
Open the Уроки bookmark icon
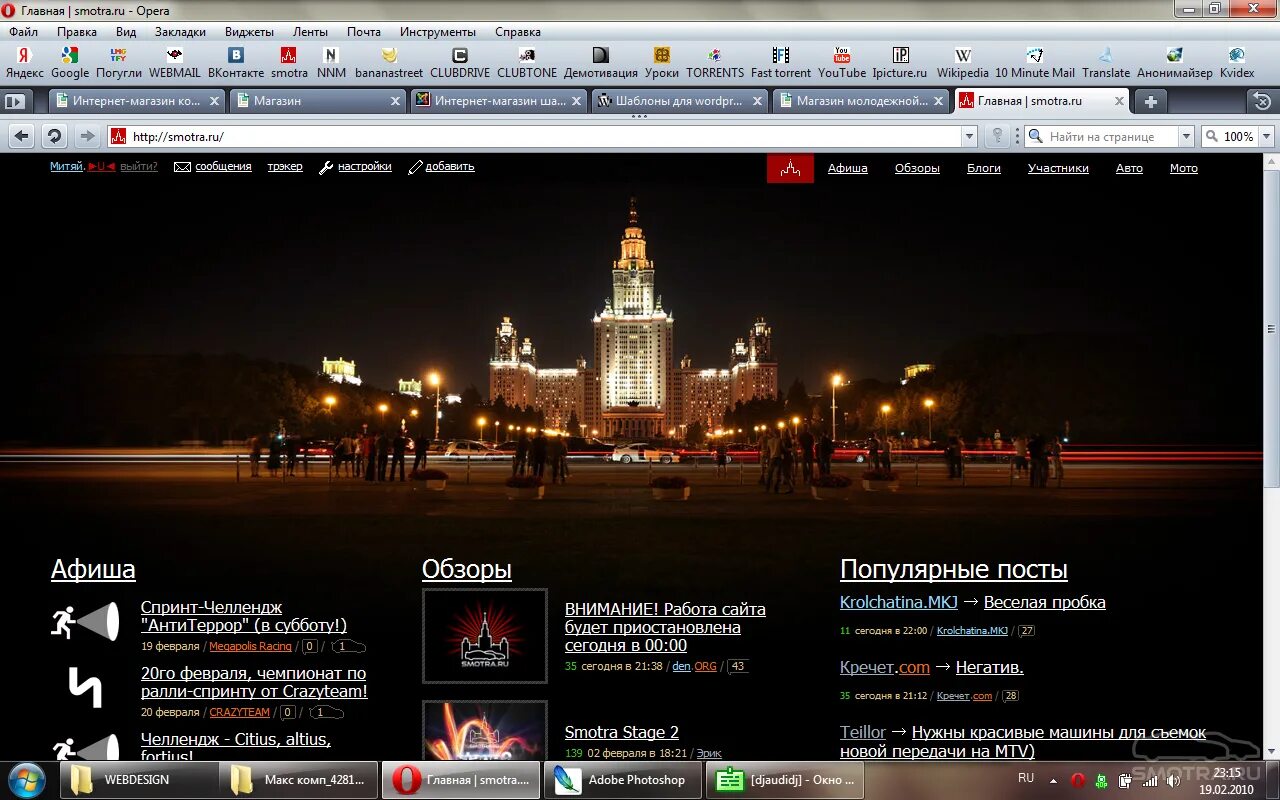coord(662,55)
